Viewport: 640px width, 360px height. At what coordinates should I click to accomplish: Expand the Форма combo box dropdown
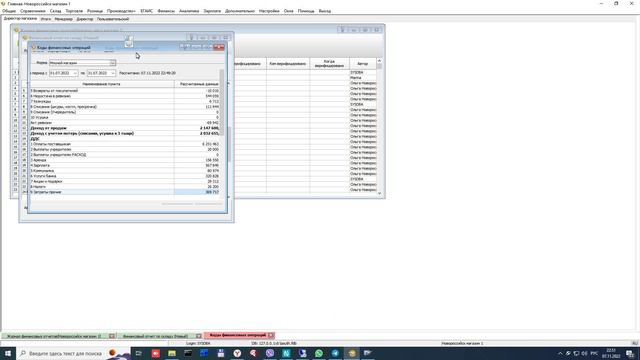(x=112, y=63)
